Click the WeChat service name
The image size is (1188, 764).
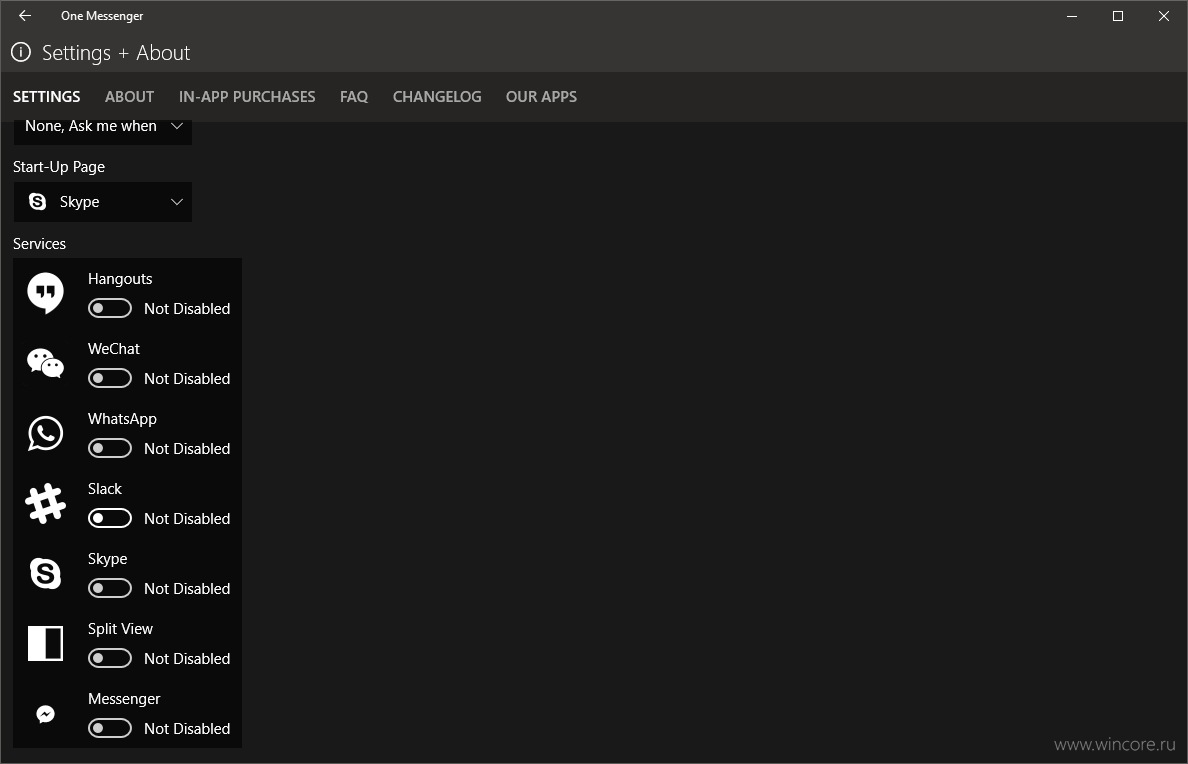(x=114, y=349)
